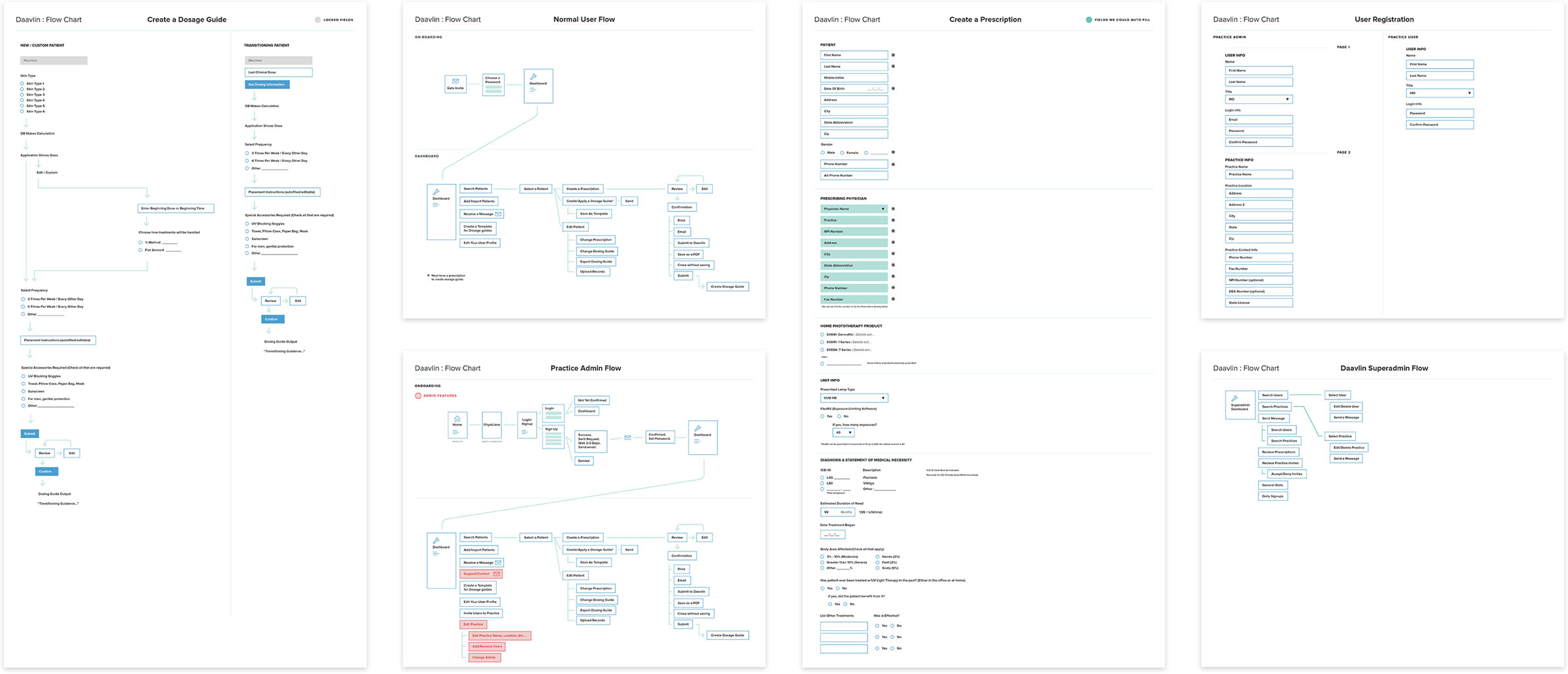1568x674 pixels.
Task: Click Enter Beginning Dose or Beginning Time field
Action: pyautogui.click(x=176, y=209)
